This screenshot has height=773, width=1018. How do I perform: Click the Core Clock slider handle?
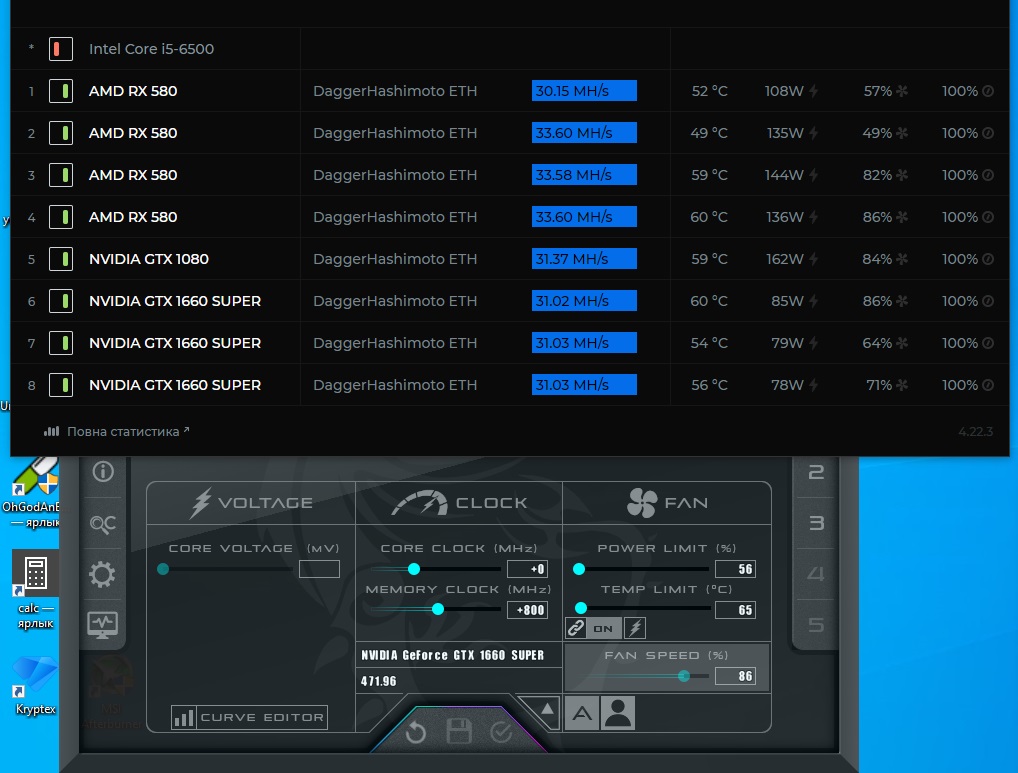(x=414, y=569)
